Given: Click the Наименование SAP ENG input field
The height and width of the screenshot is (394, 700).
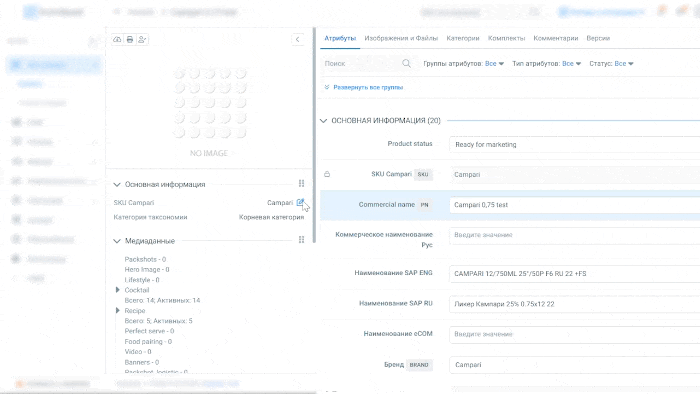Looking at the screenshot, I should tap(575, 274).
